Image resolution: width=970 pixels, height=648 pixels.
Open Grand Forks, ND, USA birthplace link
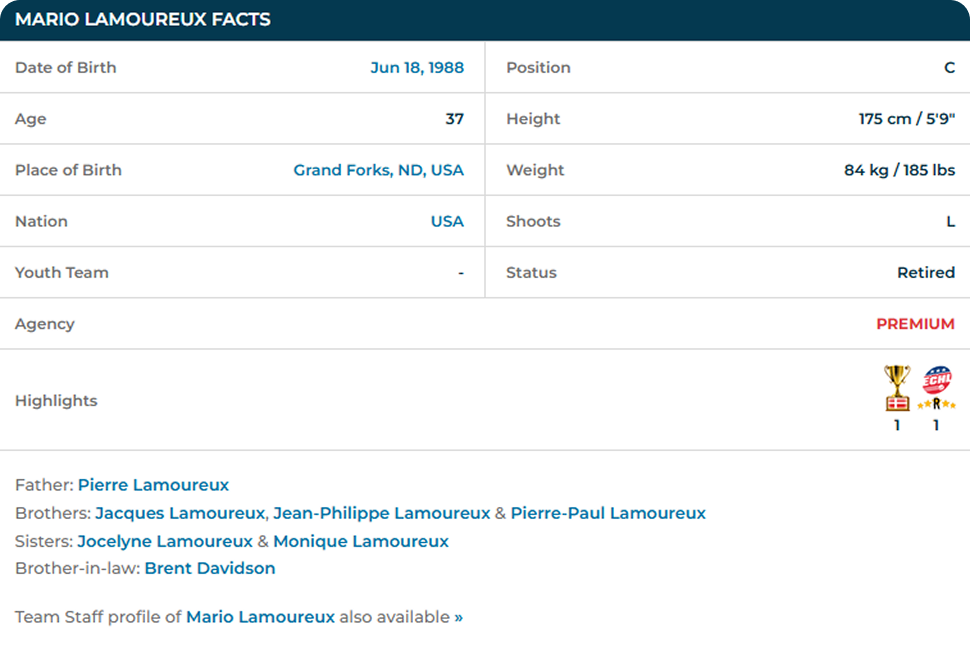click(x=378, y=170)
